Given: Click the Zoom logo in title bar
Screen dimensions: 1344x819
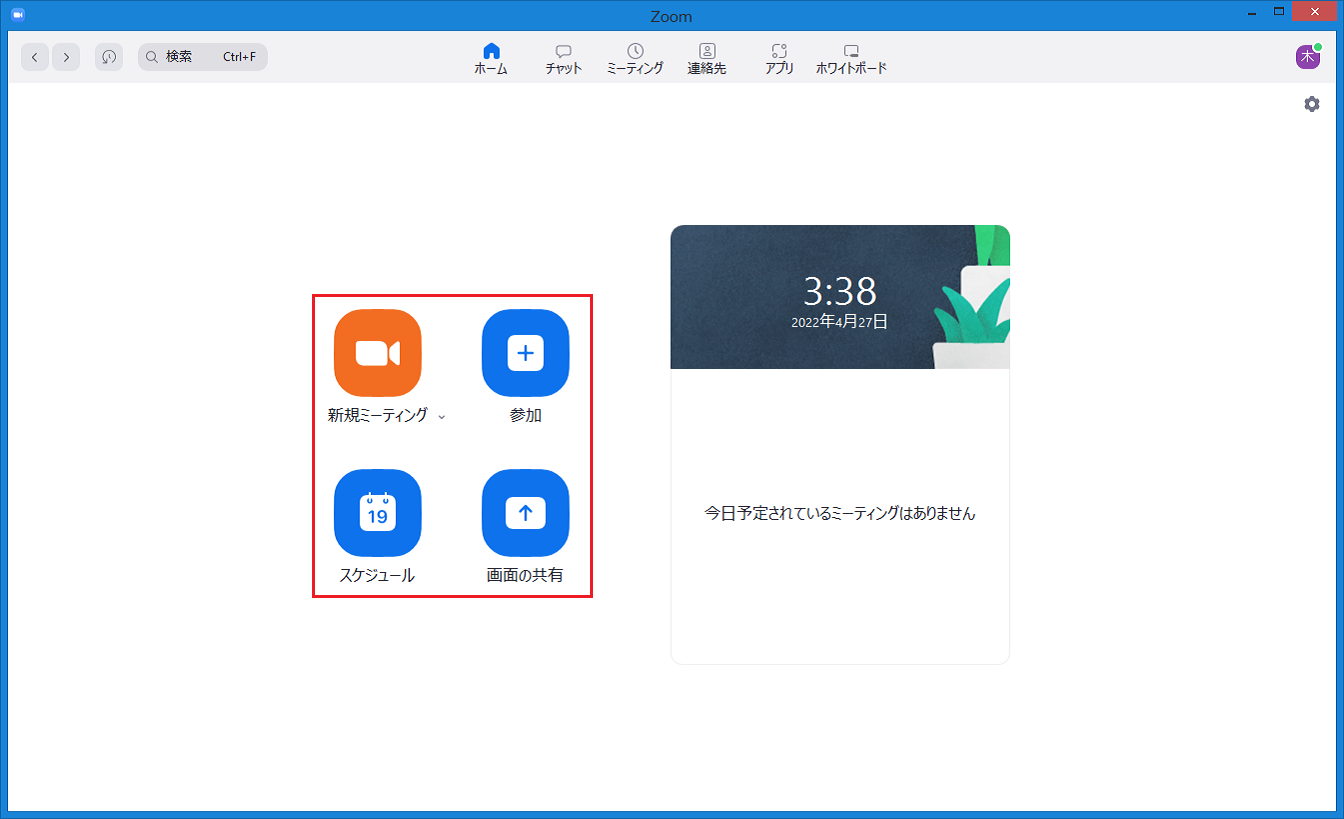Looking at the screenshot, I should point(17,15).
